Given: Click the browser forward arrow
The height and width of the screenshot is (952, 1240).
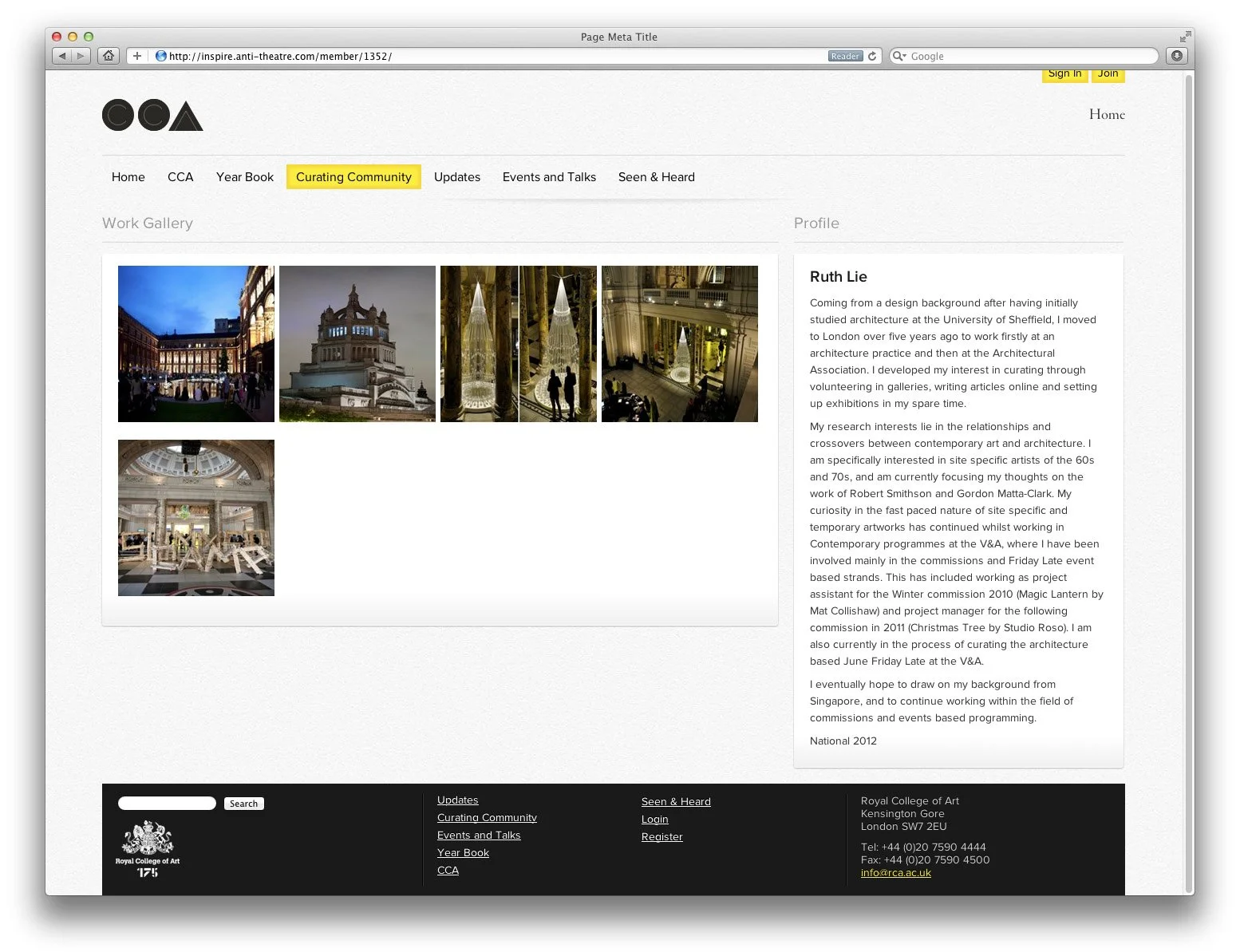Looking at the screenshot, I should click(81, 56).
